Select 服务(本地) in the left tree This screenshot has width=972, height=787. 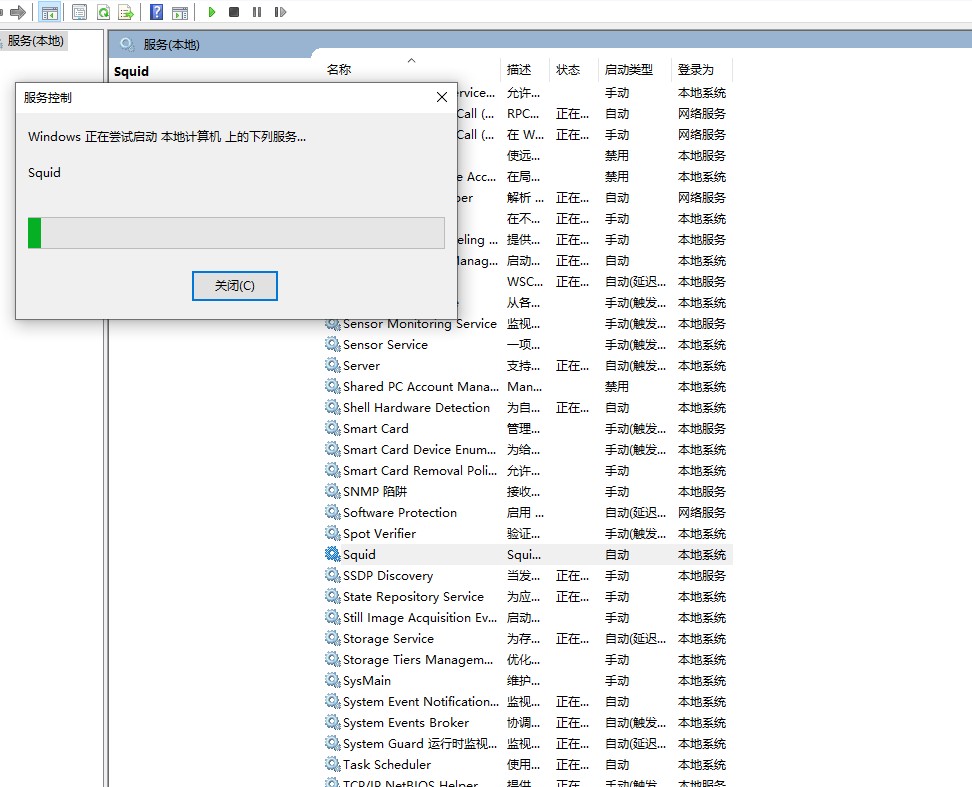[35, 41]
